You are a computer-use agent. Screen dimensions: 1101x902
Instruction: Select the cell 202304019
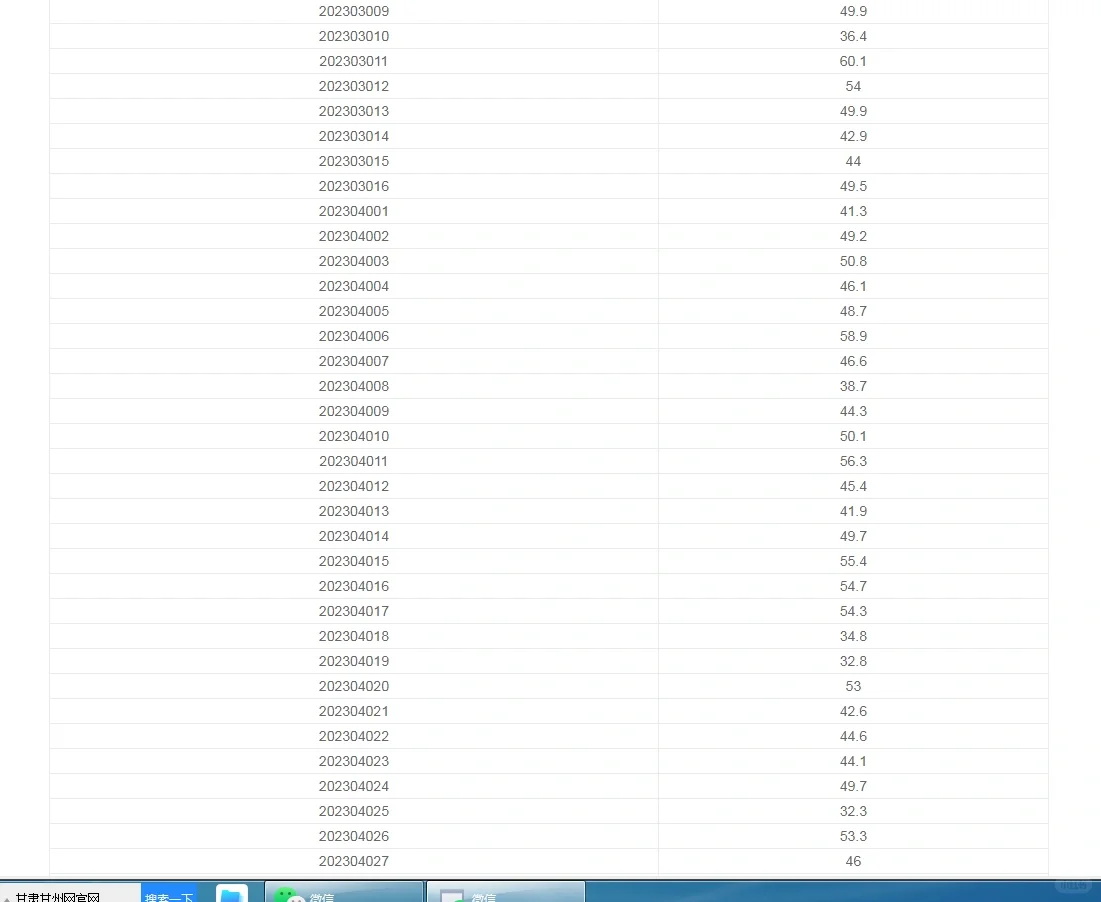[x=354, y=661]
